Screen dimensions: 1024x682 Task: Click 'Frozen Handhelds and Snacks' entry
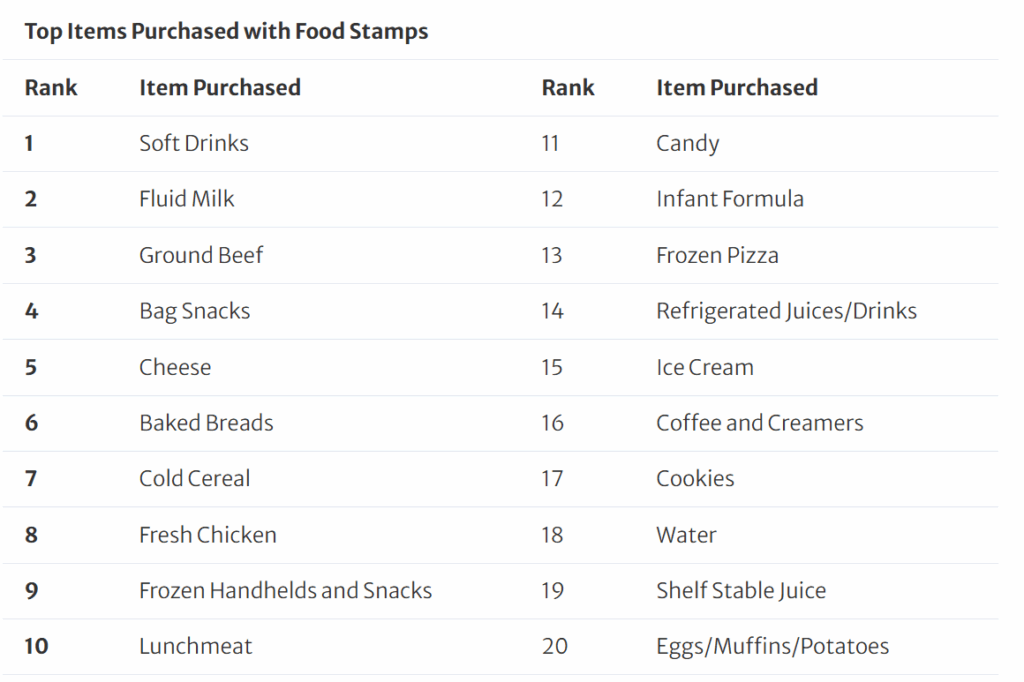pos(286,590)
